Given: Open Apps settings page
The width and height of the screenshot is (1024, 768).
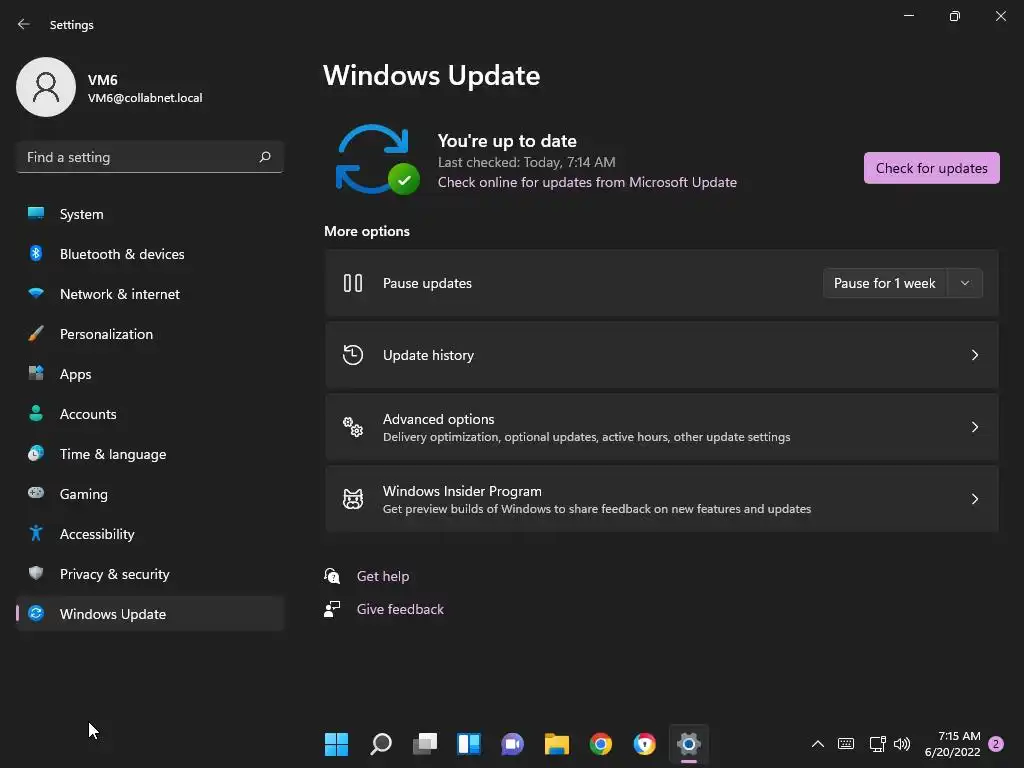Looking at the screenshot, I should coord(150,374).
